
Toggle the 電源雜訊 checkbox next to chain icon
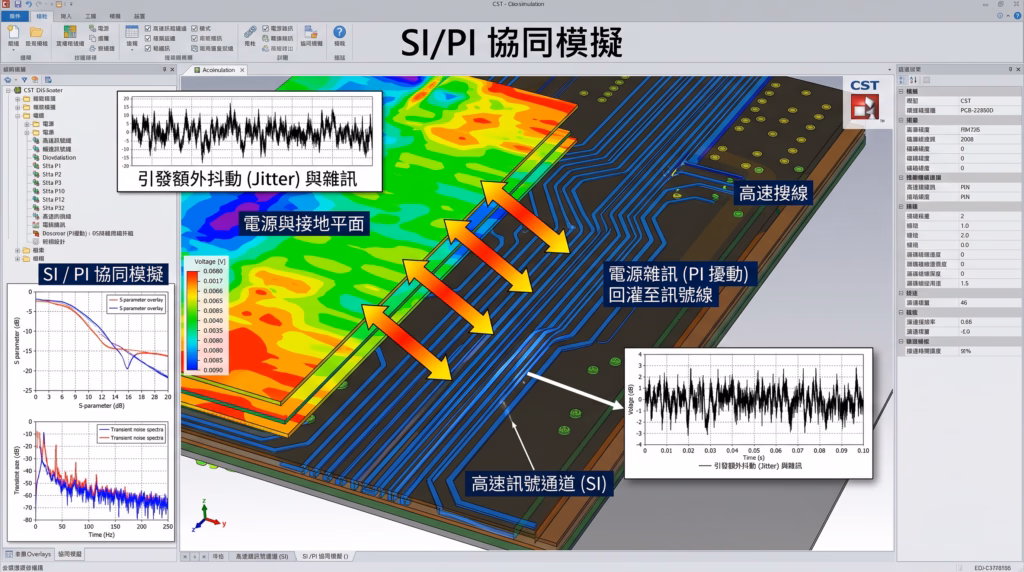pyautogui.click(x=266, y=29)
